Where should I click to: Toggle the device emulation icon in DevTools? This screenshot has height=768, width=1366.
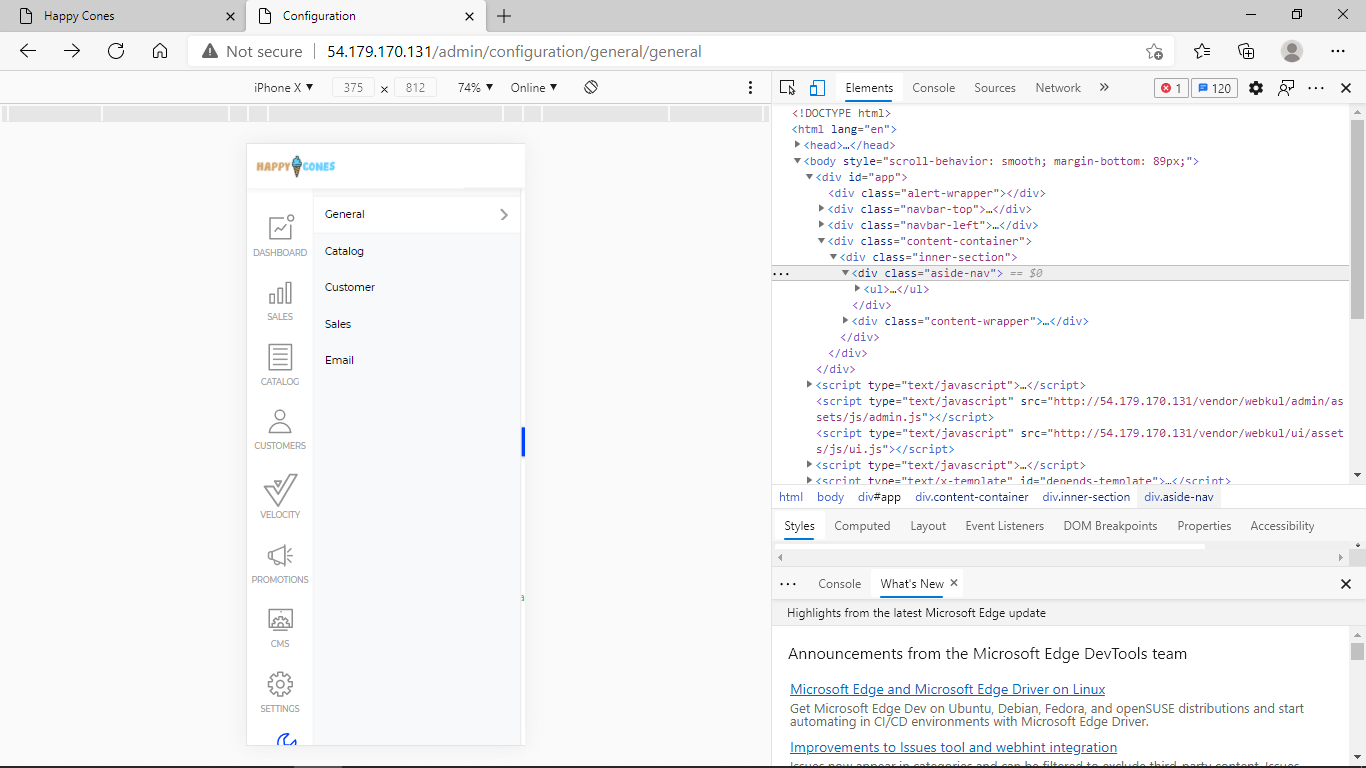coord(817,88)
